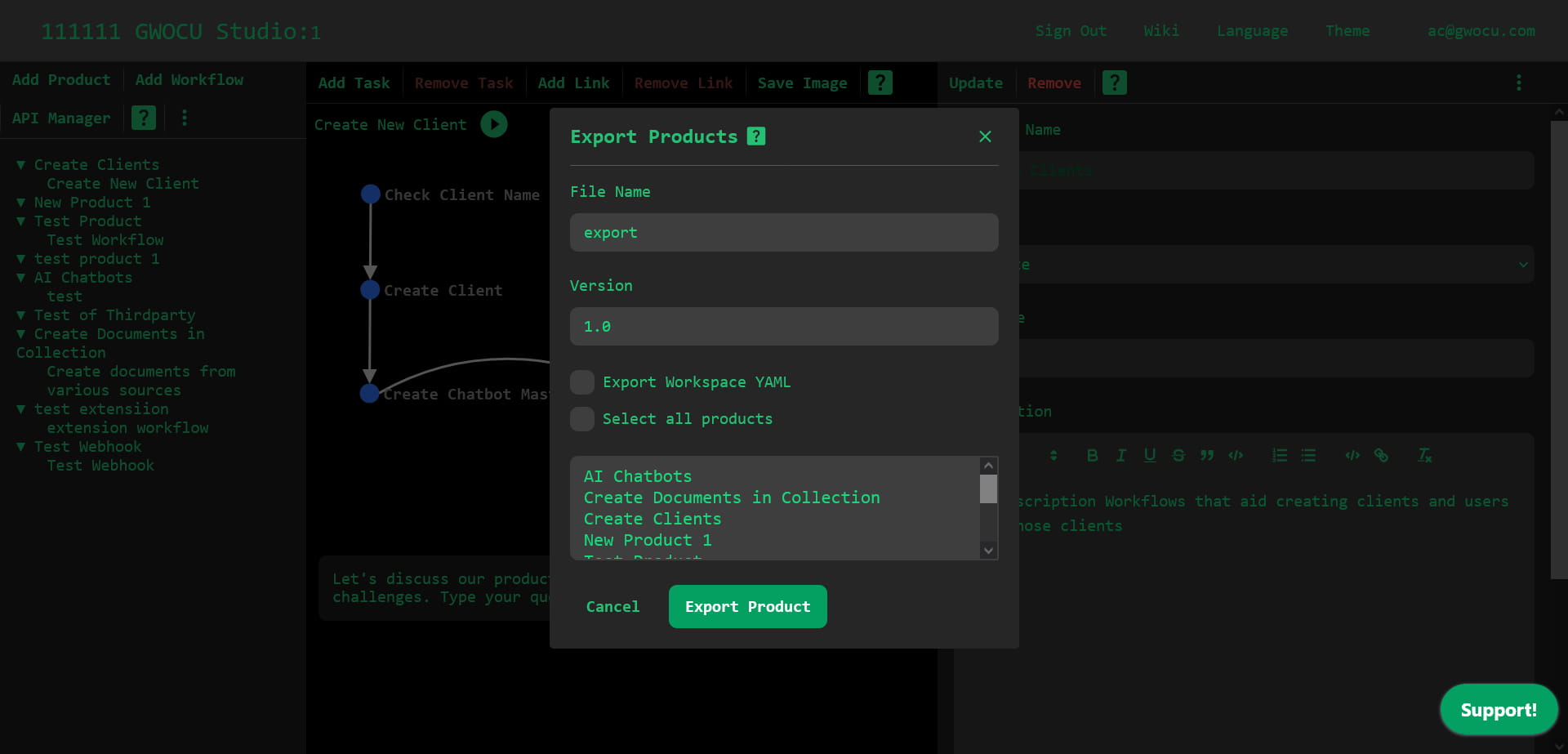
Task: Insert bullet list in description editor
Action: click(1308, 456)
